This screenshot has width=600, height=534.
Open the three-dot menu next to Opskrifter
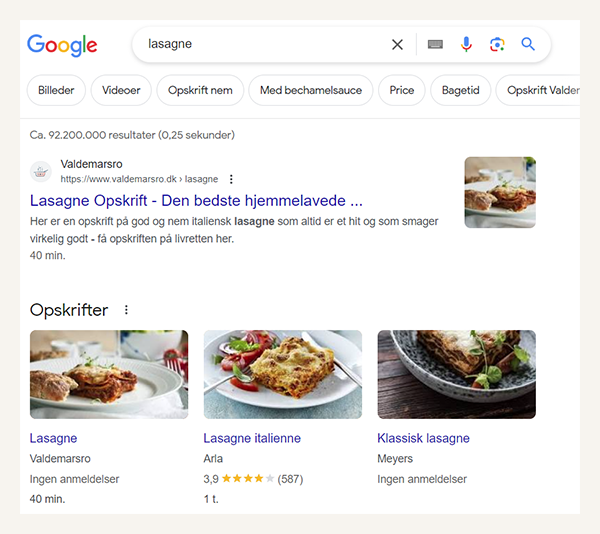click(126, 310)
